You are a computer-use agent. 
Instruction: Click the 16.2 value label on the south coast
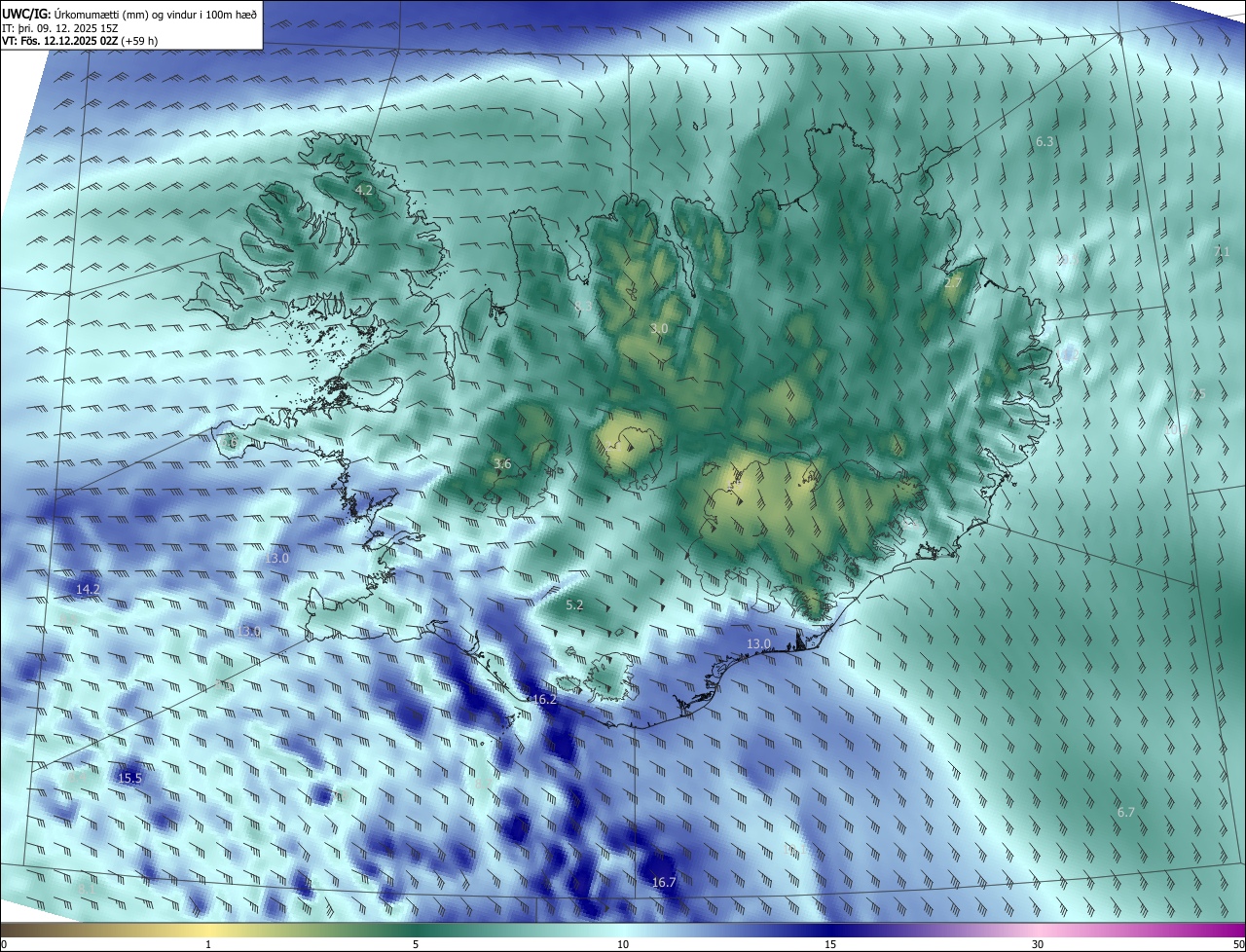click(545, 700)
